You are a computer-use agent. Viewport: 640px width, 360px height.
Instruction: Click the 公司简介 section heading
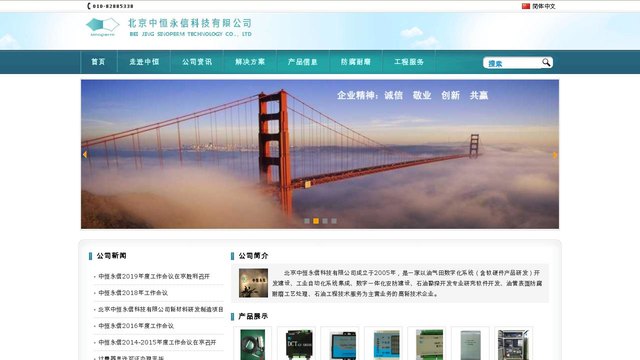[253, 256]
